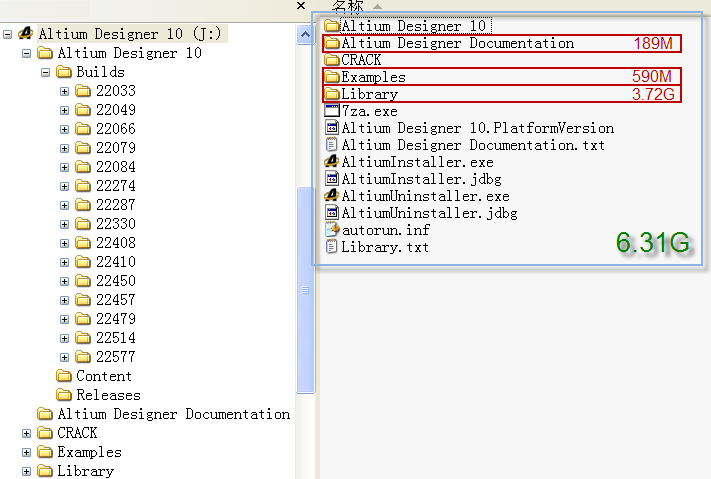This screenshot has height=479, width=711.
Task: Select the 22514 folder icon
Action: [x=83, y=338]
